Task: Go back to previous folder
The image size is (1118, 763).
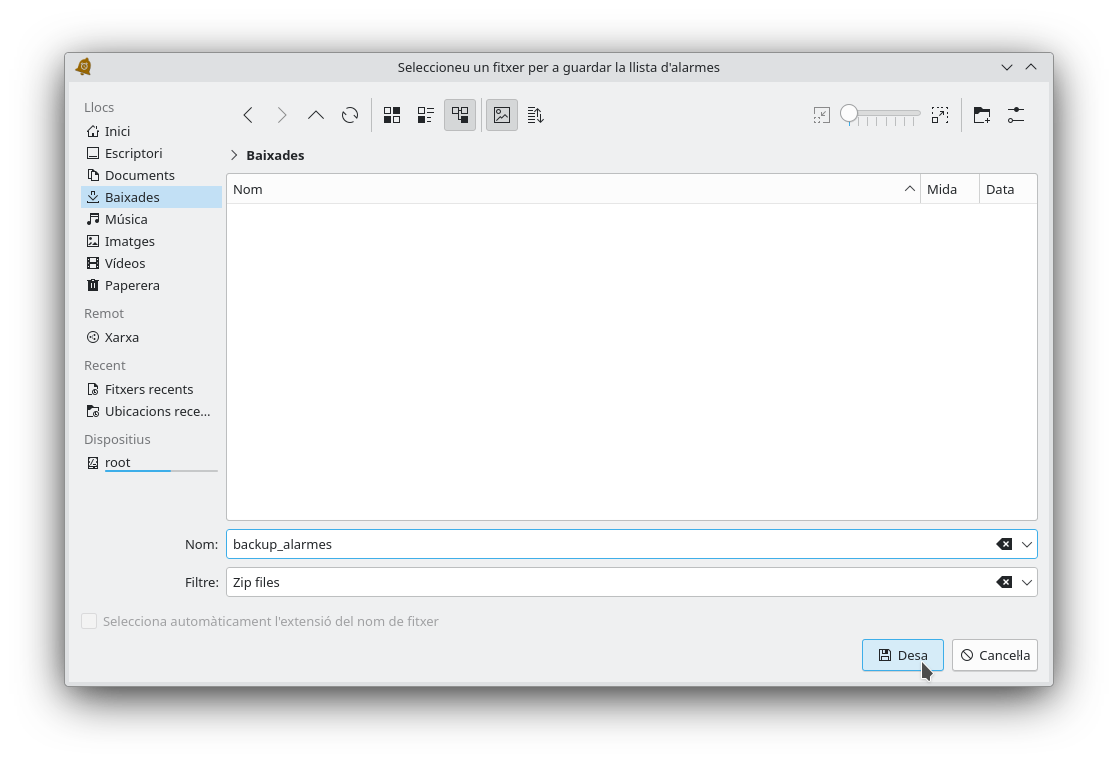Action: pos(248,115)
